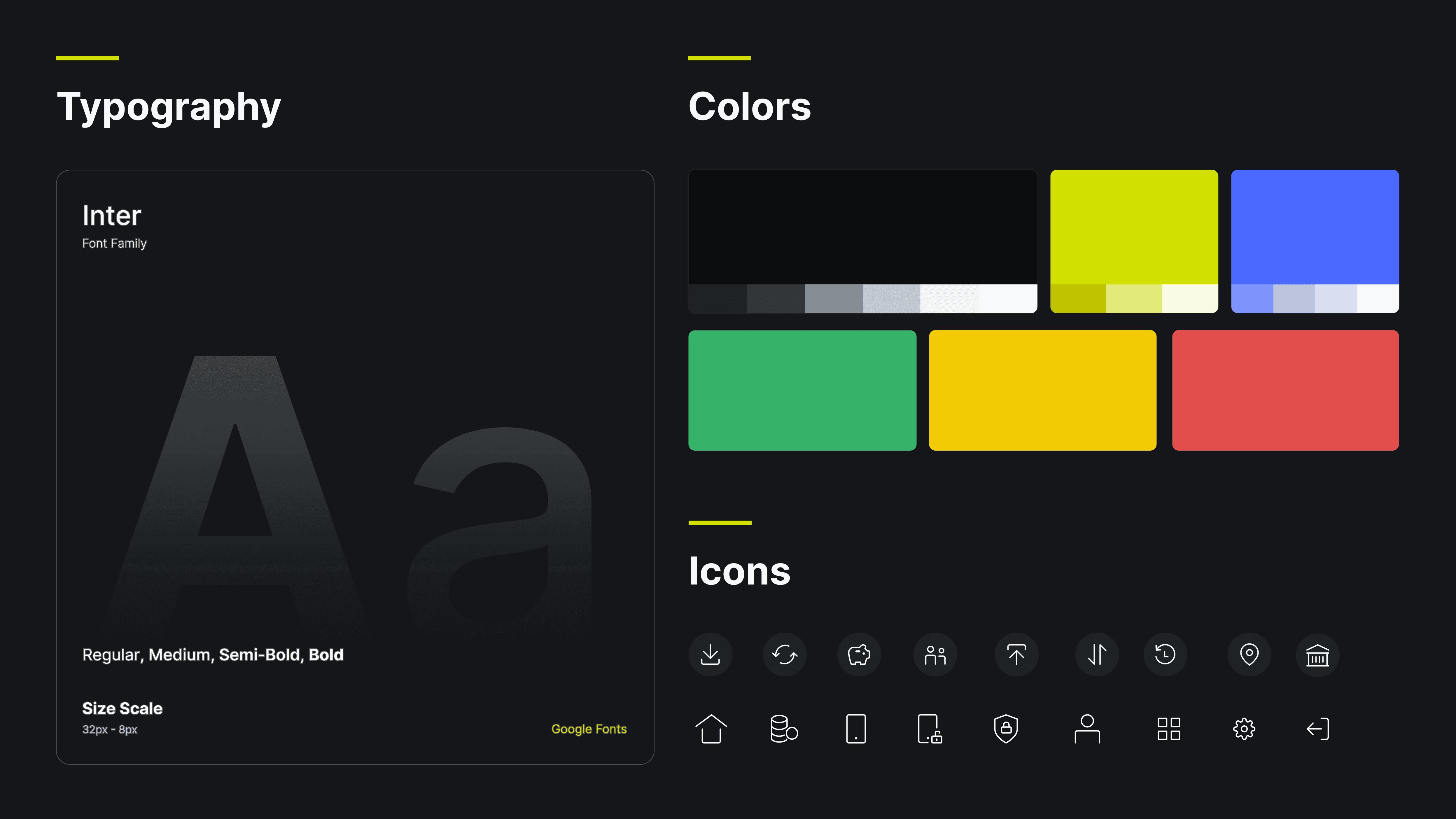Viewport: 1456px width, 819px height.
Task: Click the coins database stack icon
Action: point(783,729)
